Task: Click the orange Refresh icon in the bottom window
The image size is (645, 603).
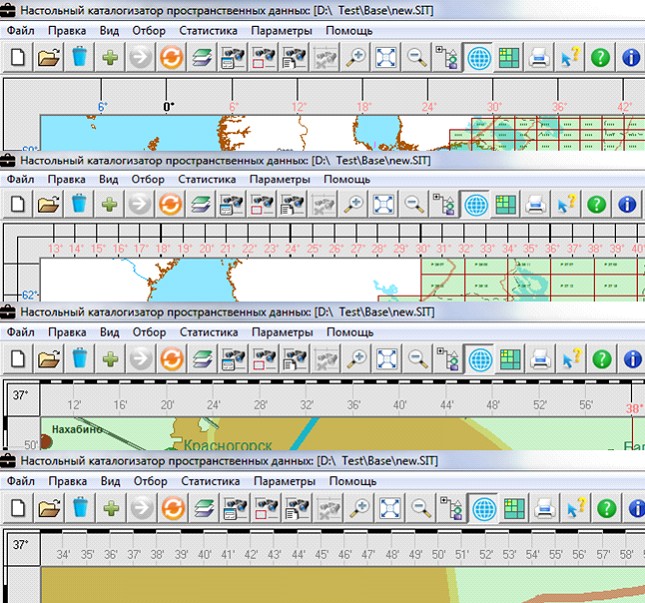Action: (x=171, y=508)
